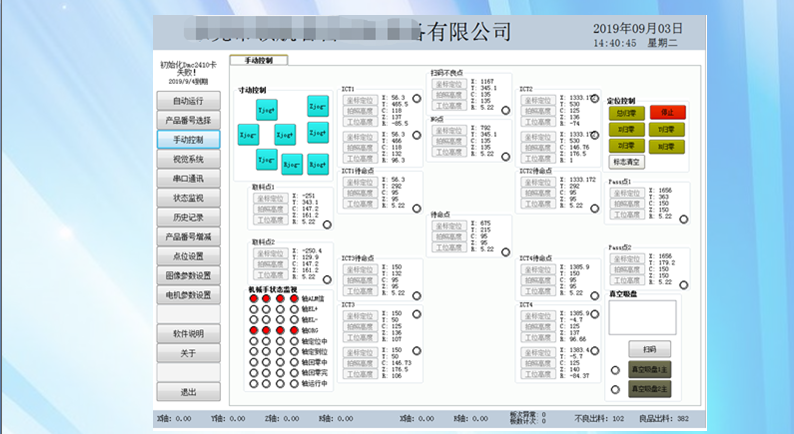Click the Pass点2 round indicator
This screenshot has height=434, width=794.
[684, 285]
